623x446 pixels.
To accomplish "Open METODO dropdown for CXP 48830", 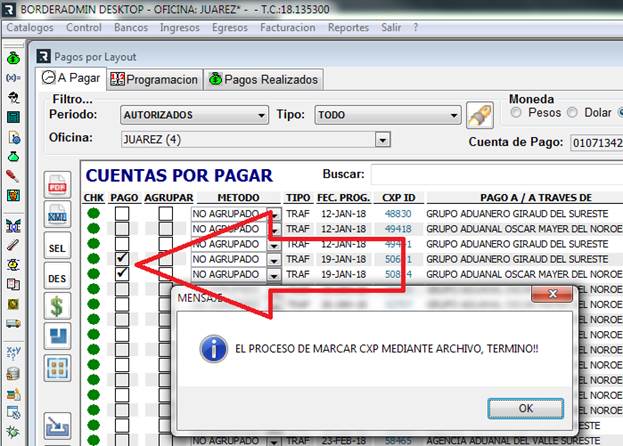I will [274, 214].
